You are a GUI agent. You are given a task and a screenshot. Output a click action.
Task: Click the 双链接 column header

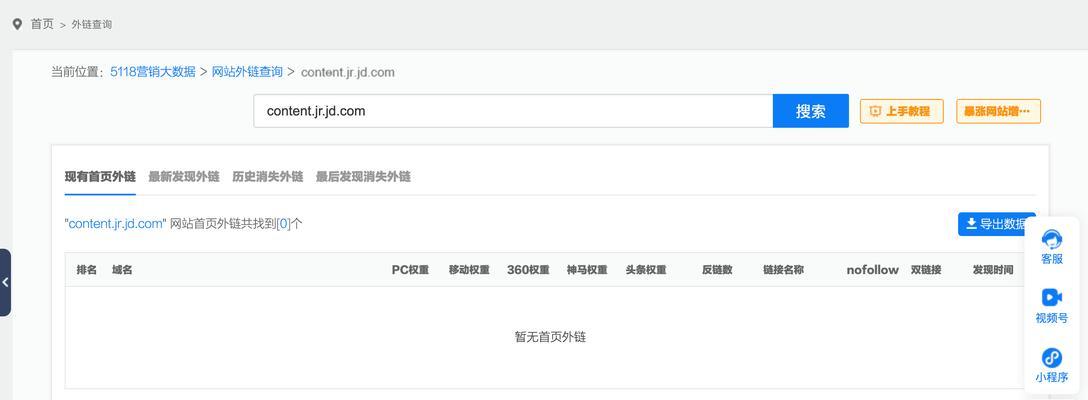[926, 270]
